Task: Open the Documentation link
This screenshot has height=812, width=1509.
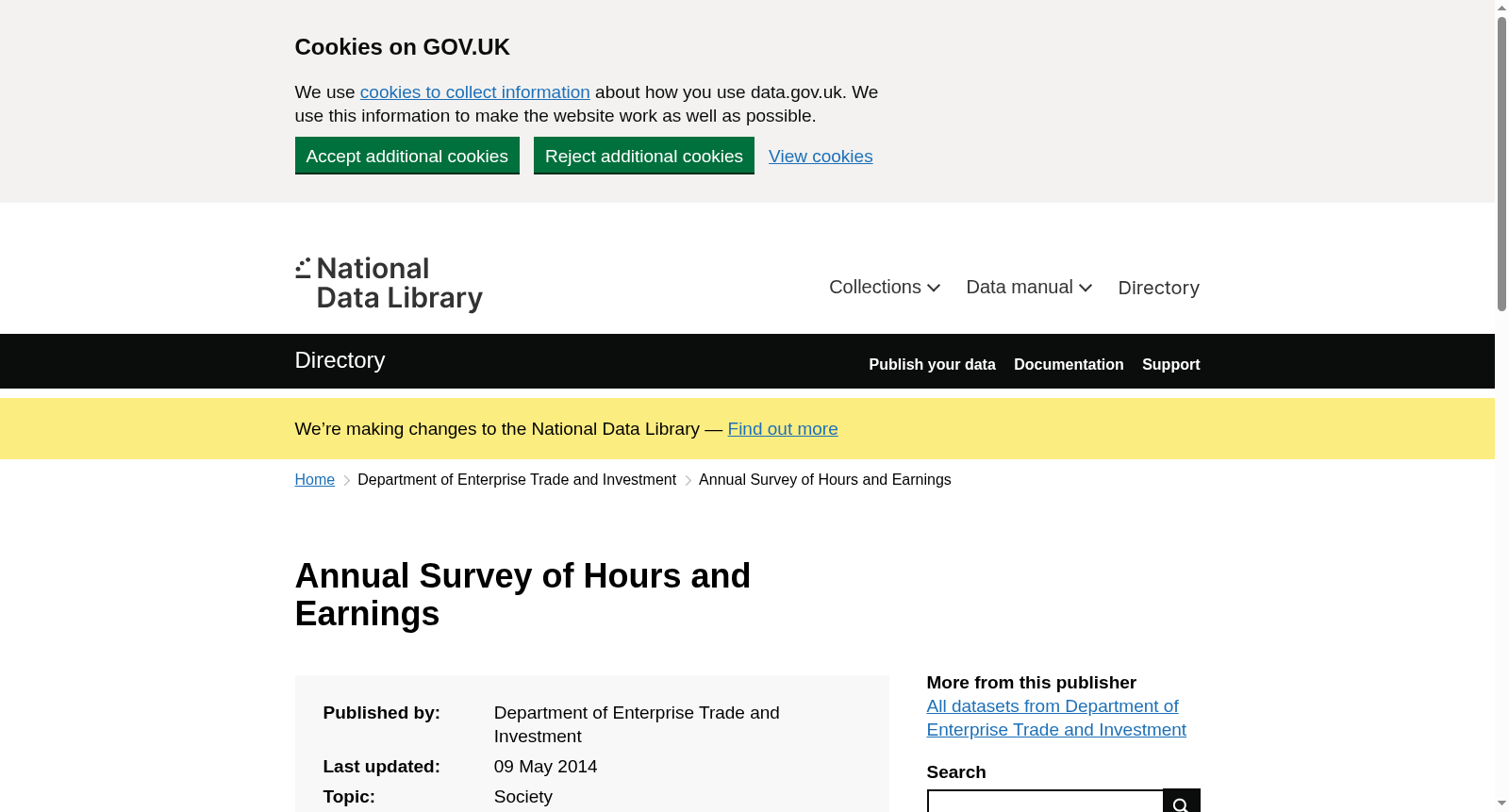Action: click(1069, 364)
